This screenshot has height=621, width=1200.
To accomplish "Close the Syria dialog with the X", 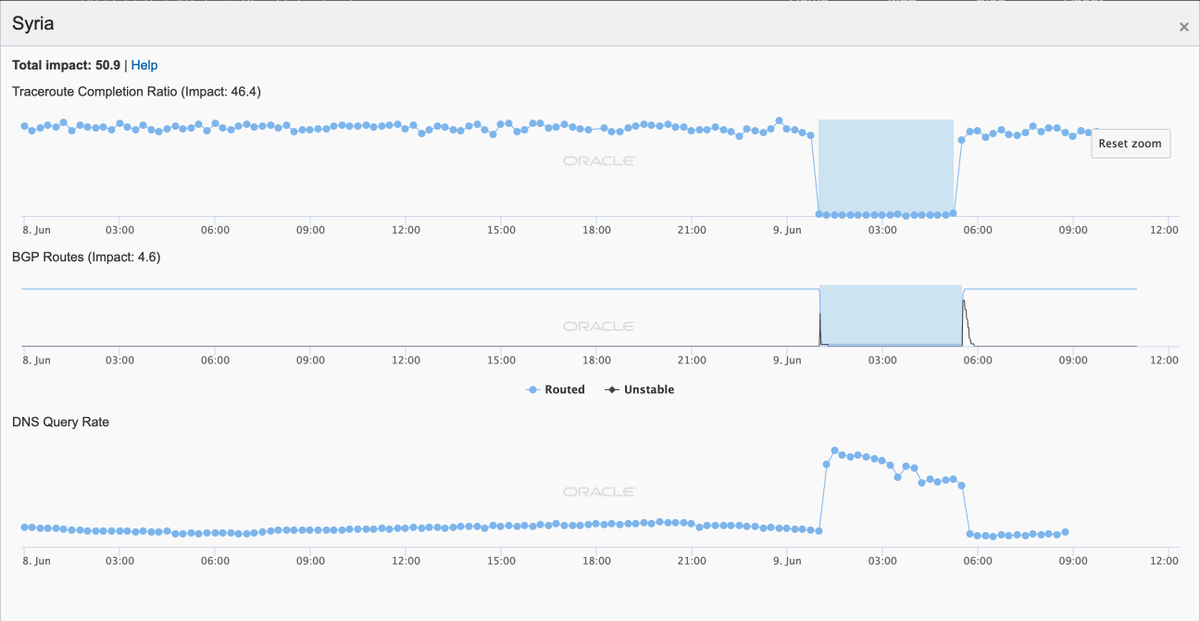I will coord(1184,27).
